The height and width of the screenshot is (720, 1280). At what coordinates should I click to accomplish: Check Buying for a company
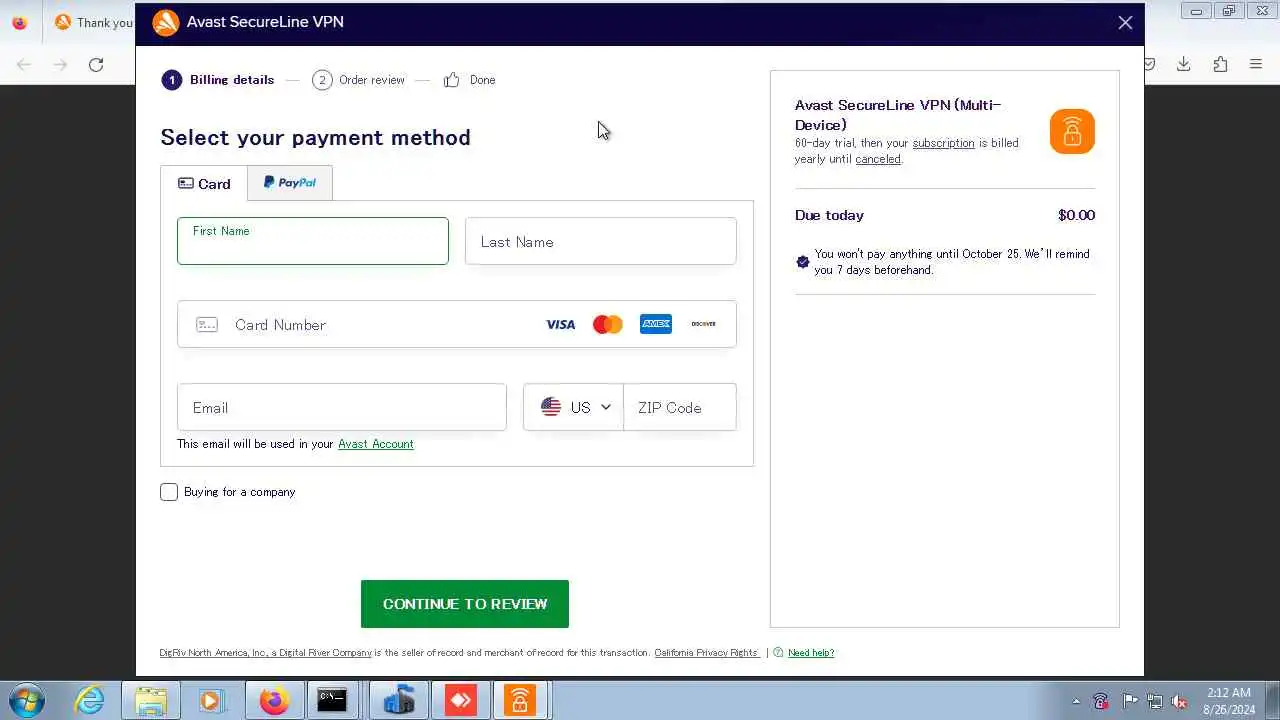[x=169, y=492]
